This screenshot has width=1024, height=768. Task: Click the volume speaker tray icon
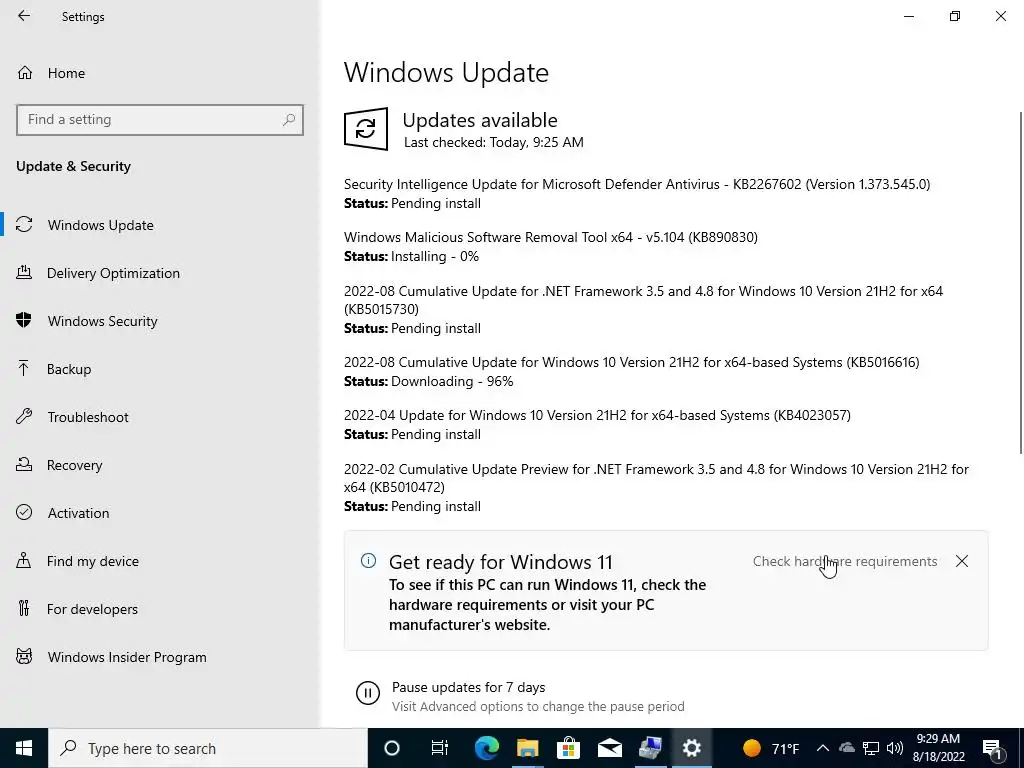tap(895, 748)
